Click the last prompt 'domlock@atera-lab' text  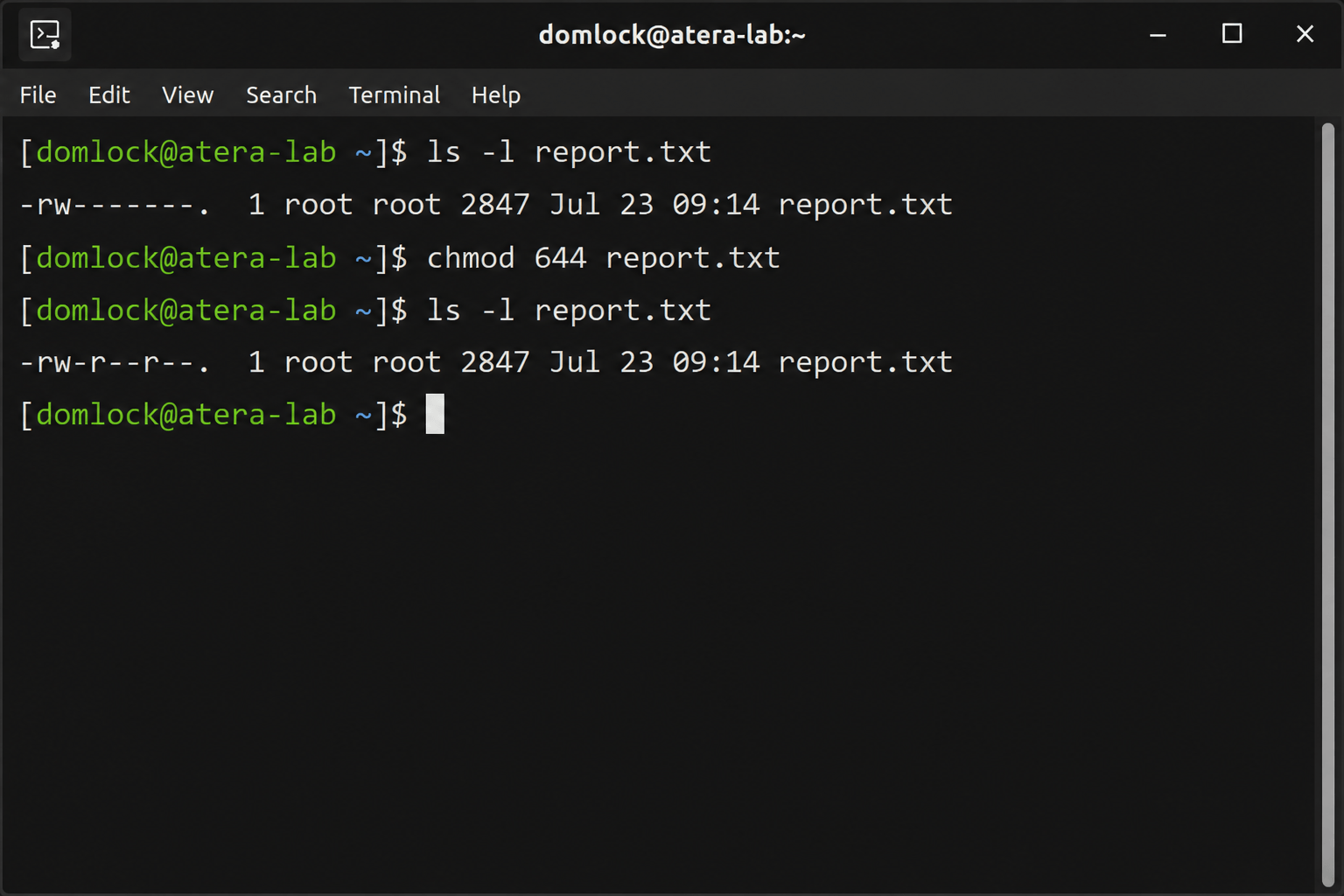pyautogui.click(x=186, y=415)
